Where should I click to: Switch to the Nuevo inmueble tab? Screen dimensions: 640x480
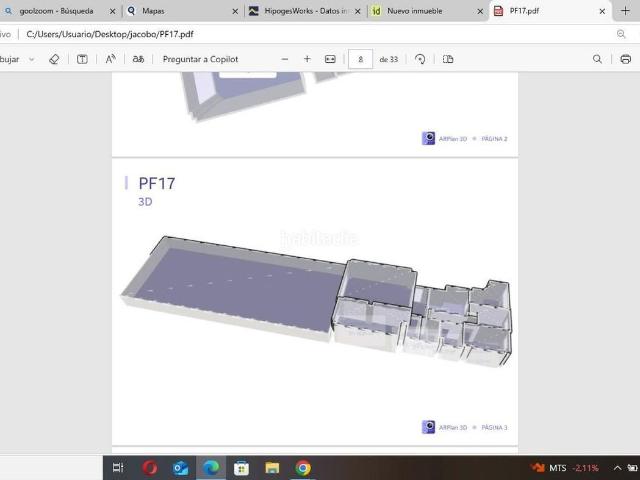pyautogui.click(x=420, y=11)
